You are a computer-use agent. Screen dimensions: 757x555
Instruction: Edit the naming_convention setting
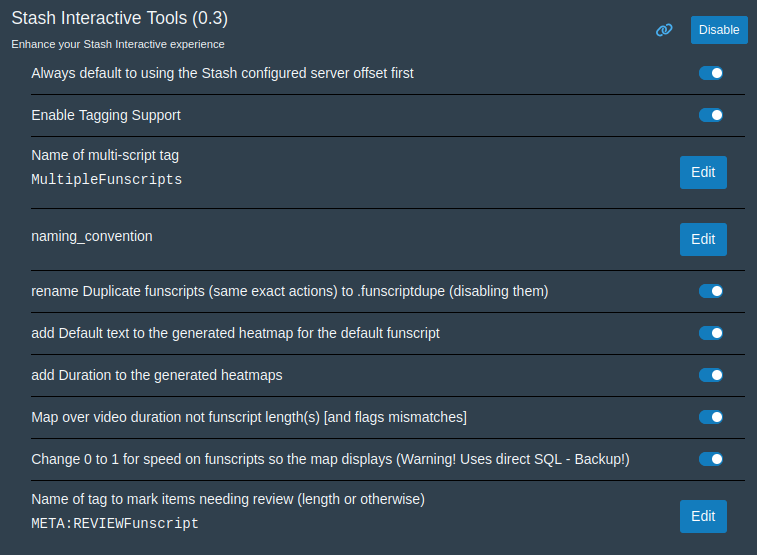point(703,239)
